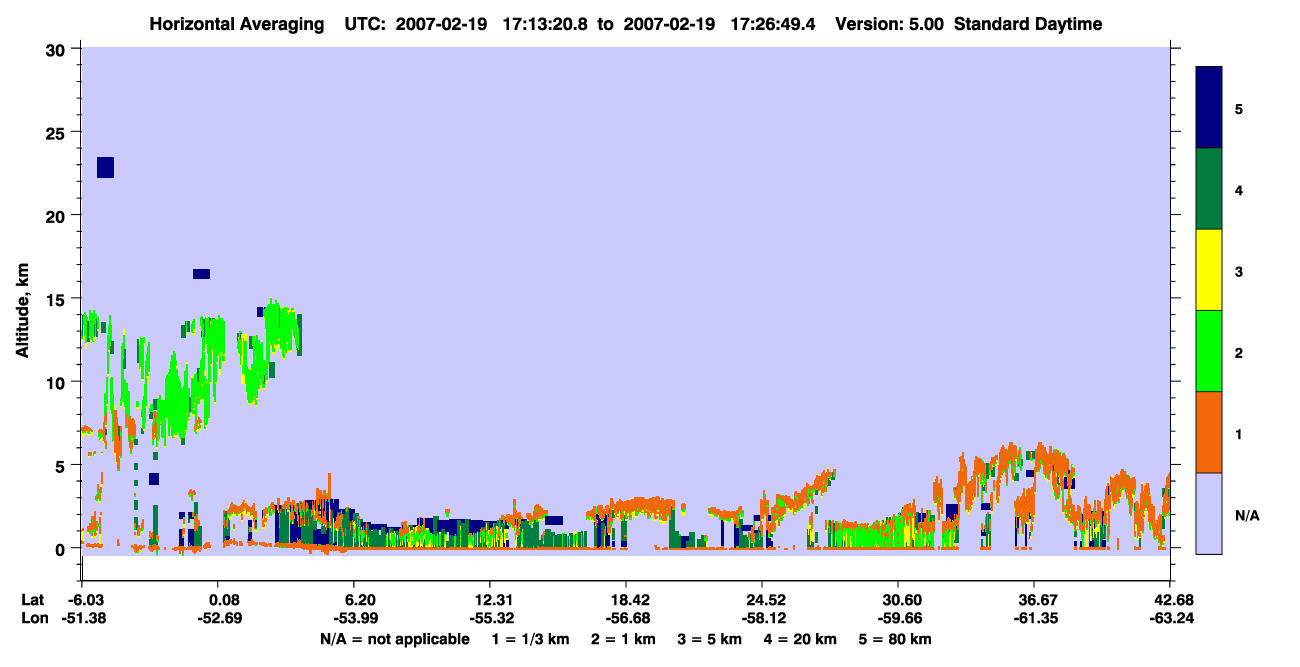Click the dark blue color bar segment 5
Screen dimensions: 1300x667
tap(1209, 107)
